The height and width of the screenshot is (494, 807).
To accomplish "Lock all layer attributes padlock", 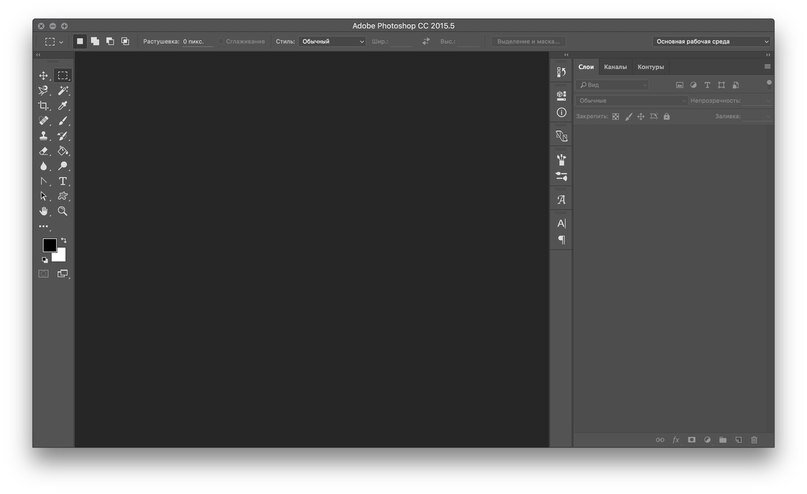I will [x=666, y=117].
